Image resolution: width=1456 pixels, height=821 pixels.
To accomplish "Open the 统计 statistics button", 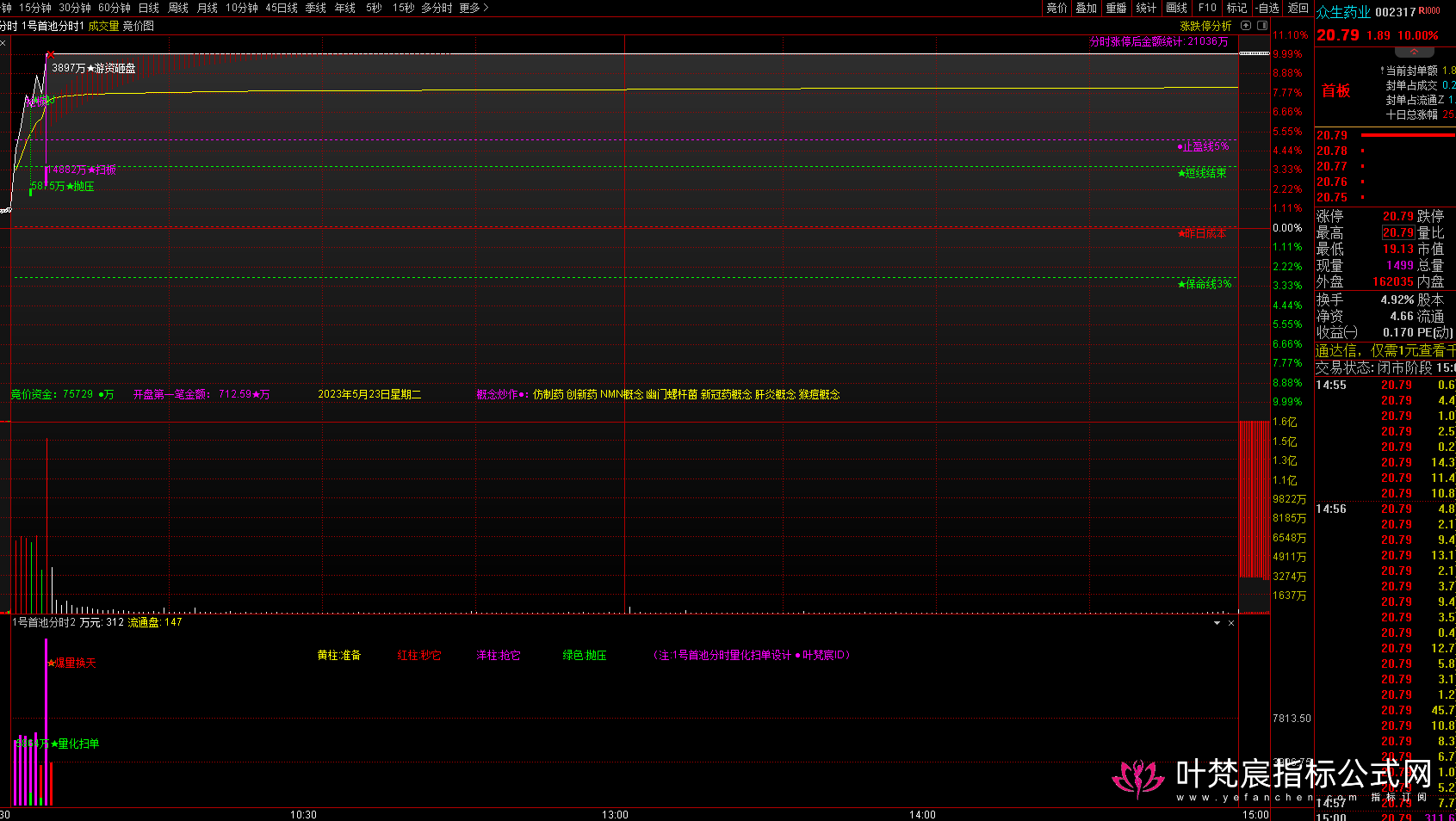I will 1147,8.
